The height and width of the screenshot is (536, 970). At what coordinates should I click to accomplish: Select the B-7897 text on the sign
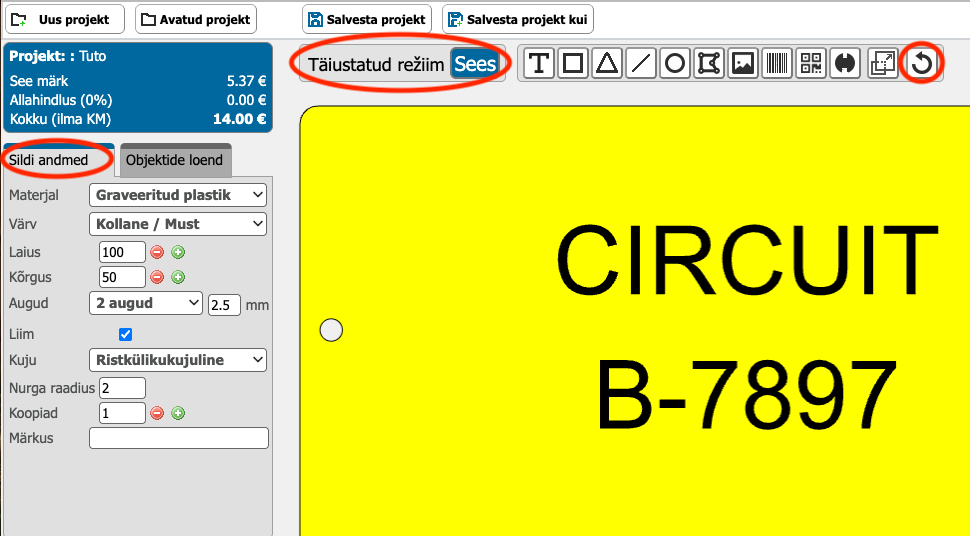click(746, 396)
